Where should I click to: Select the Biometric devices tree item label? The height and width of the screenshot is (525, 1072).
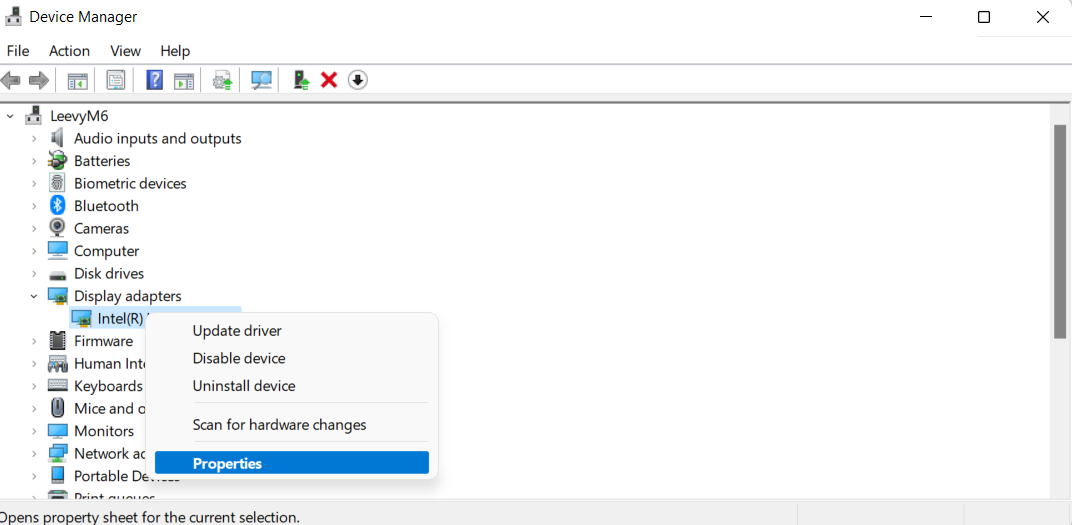pos(130,183)
